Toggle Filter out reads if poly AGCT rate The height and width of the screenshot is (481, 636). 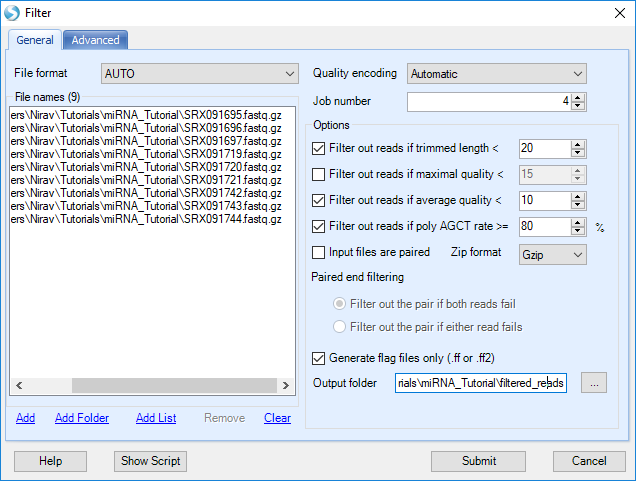pos(318,226)
